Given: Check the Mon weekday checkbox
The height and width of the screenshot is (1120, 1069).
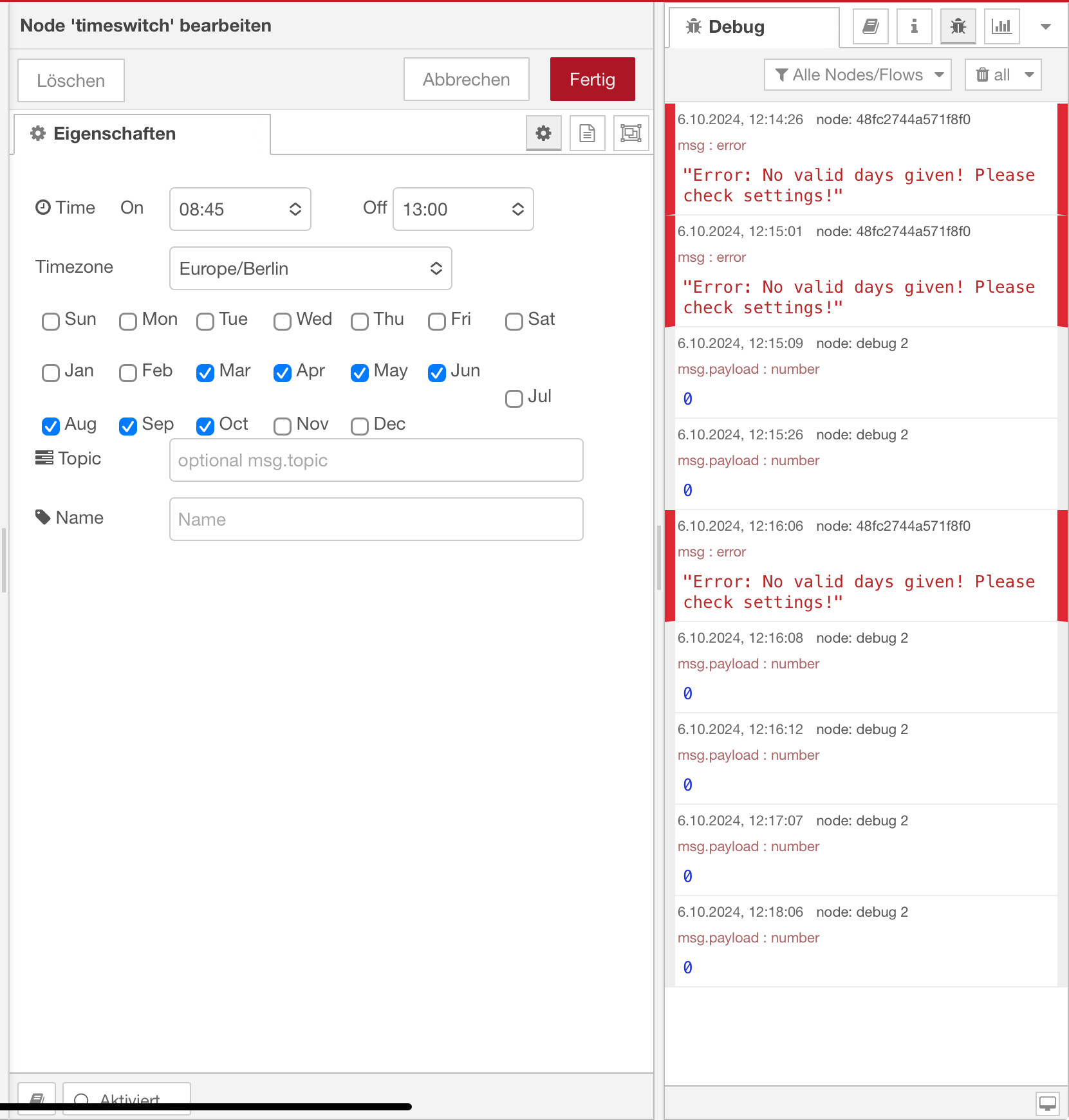Looking at the screenshot, I should 127,321.
